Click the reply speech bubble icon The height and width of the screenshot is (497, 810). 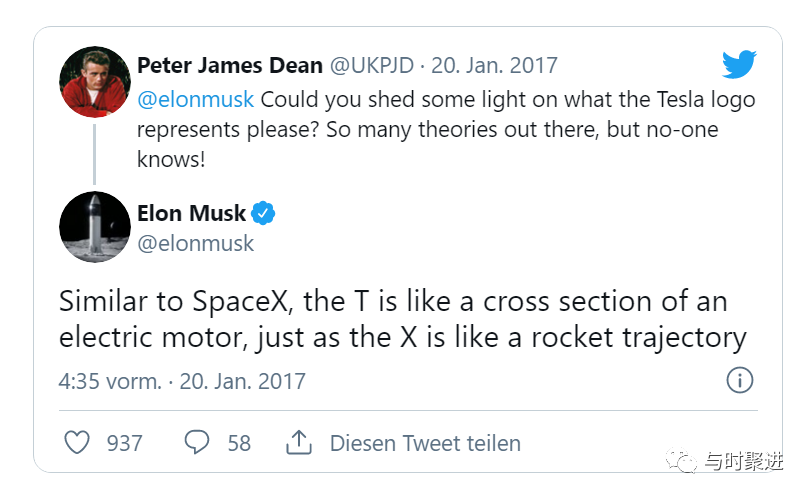[197, 442]
